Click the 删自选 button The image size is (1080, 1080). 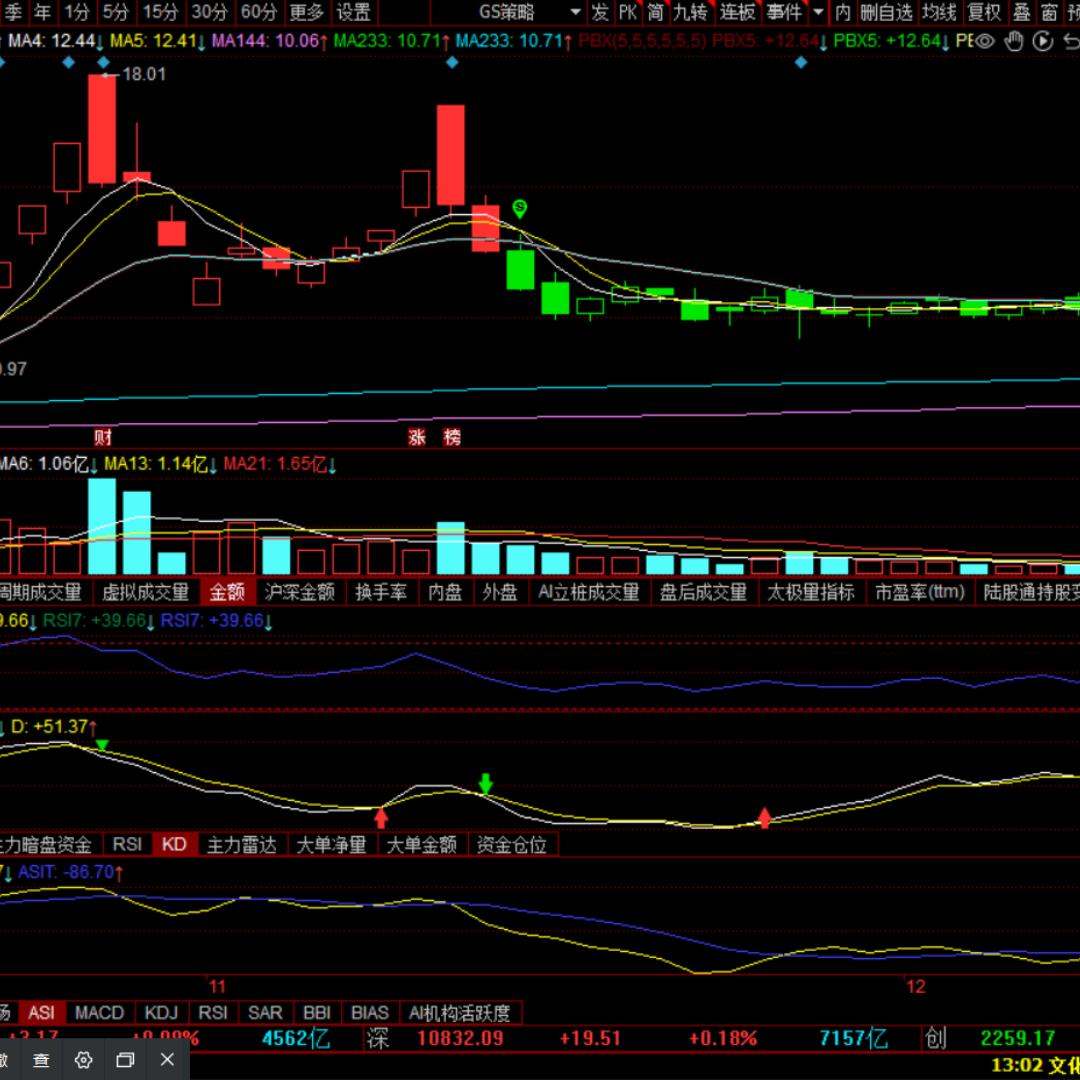(886, 12)
